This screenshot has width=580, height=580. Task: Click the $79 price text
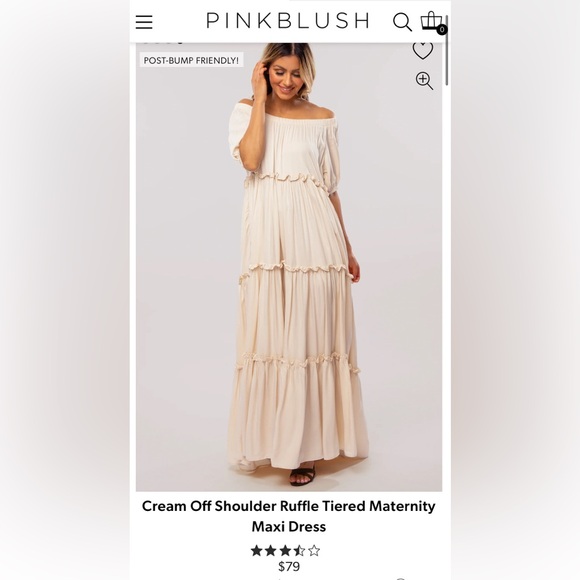[x=289, y=566]
